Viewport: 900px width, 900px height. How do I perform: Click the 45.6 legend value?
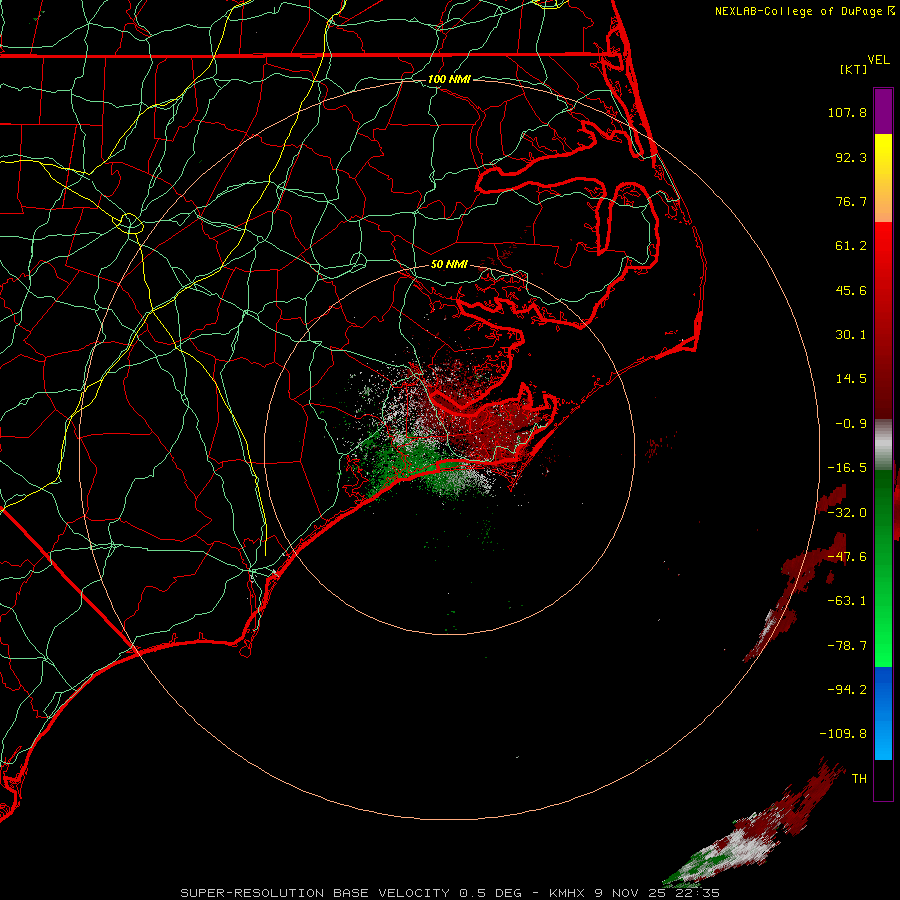tap(851, 290)
